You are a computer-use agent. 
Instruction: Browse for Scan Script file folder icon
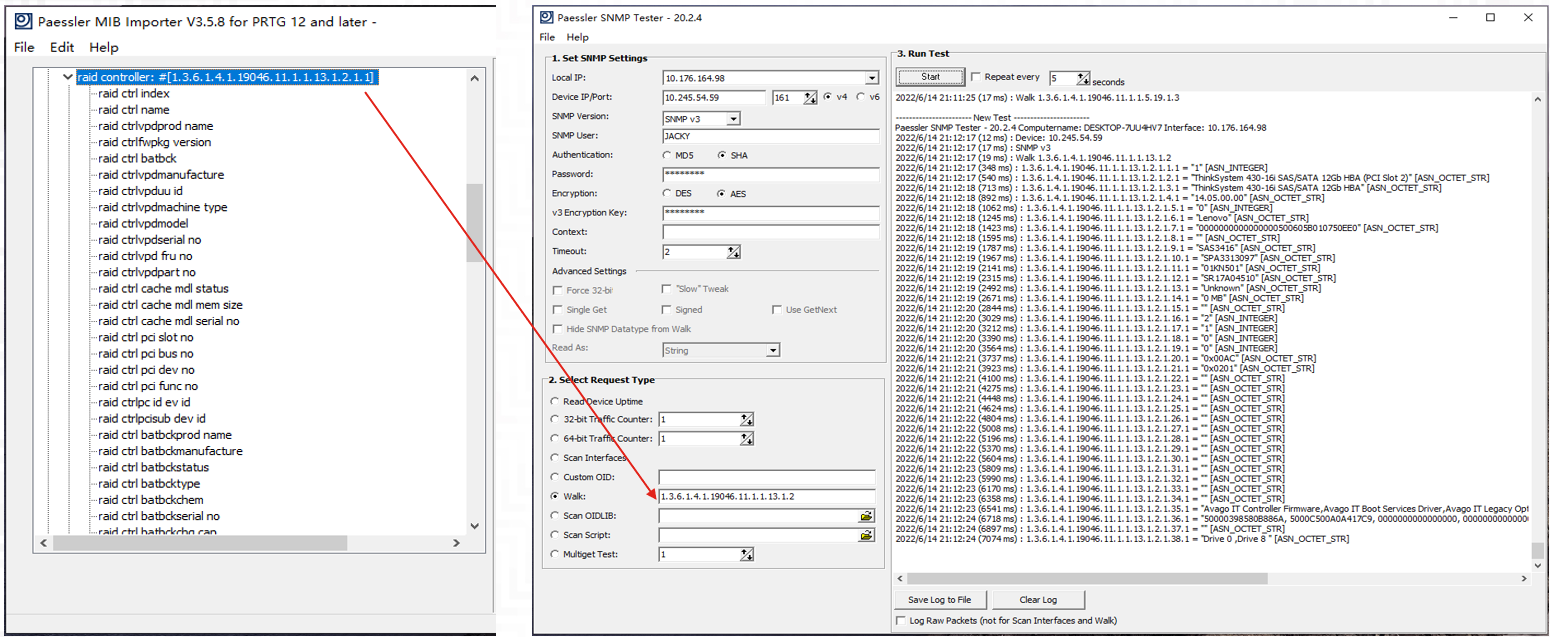pos(866,535)
